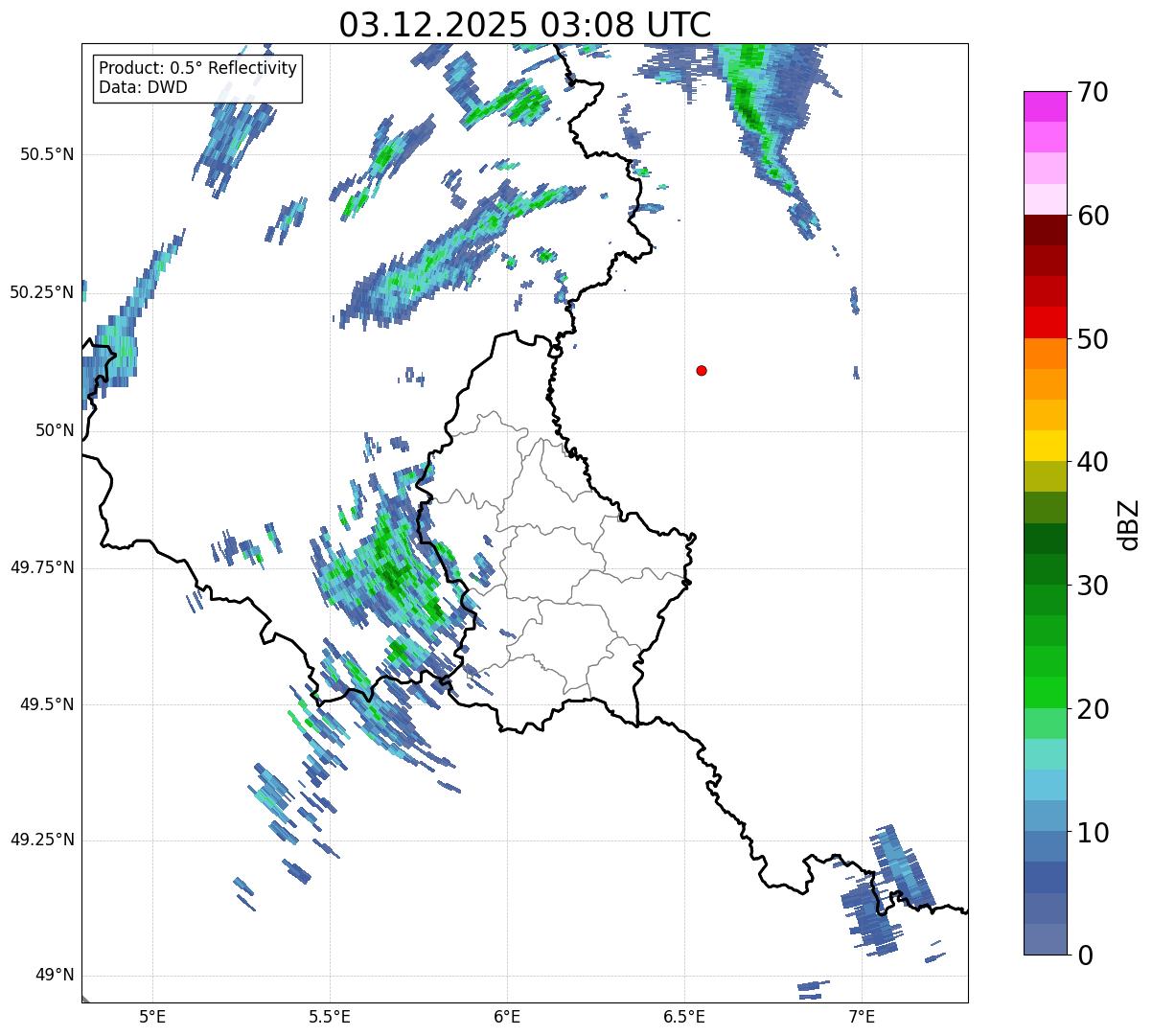The height and width of the screenshot is (1036, 1152).
Task: Click the 5.5°E longitude label
Action: tap(330, 1016)
